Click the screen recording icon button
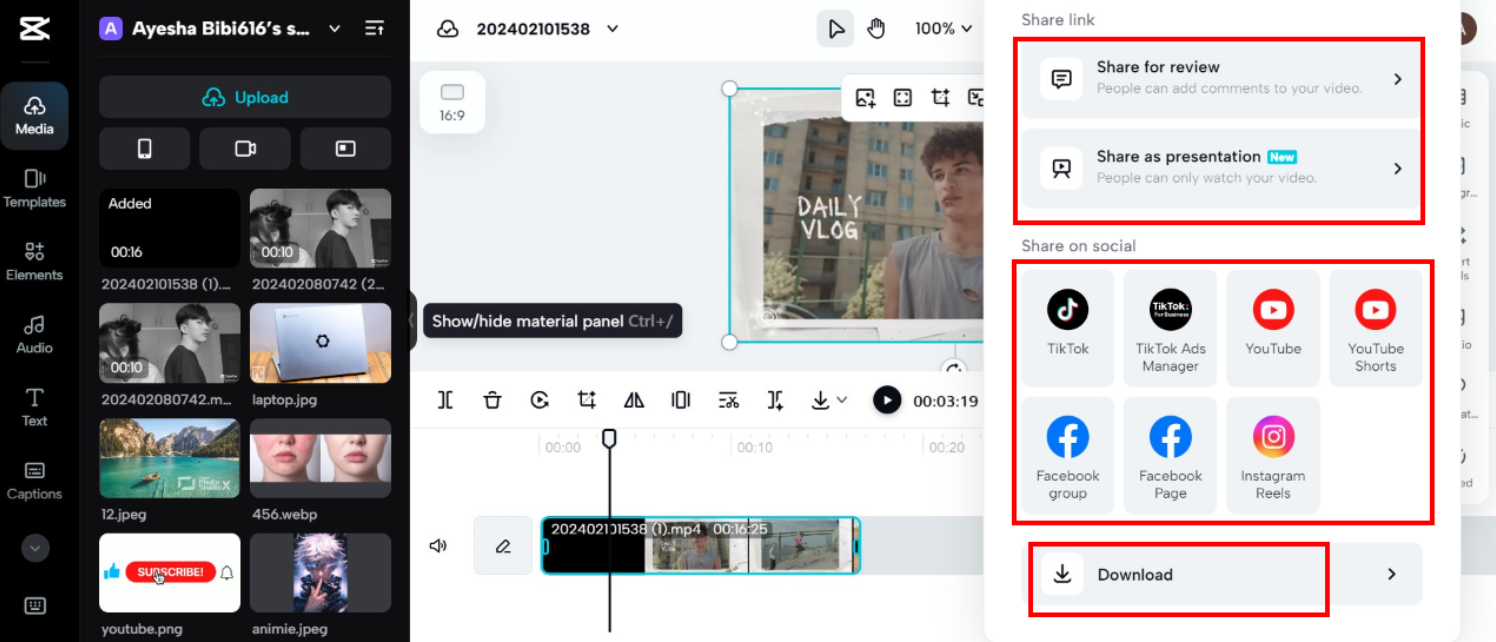 [x=345, y=148]
